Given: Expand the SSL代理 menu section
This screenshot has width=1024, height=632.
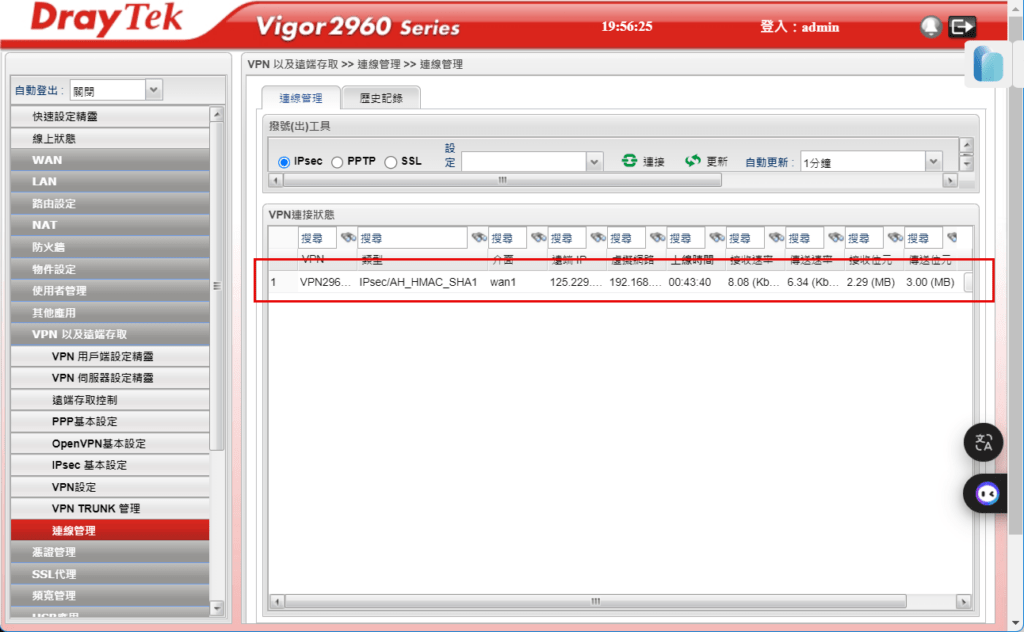Looking at the screenshot, I should 110,574.
